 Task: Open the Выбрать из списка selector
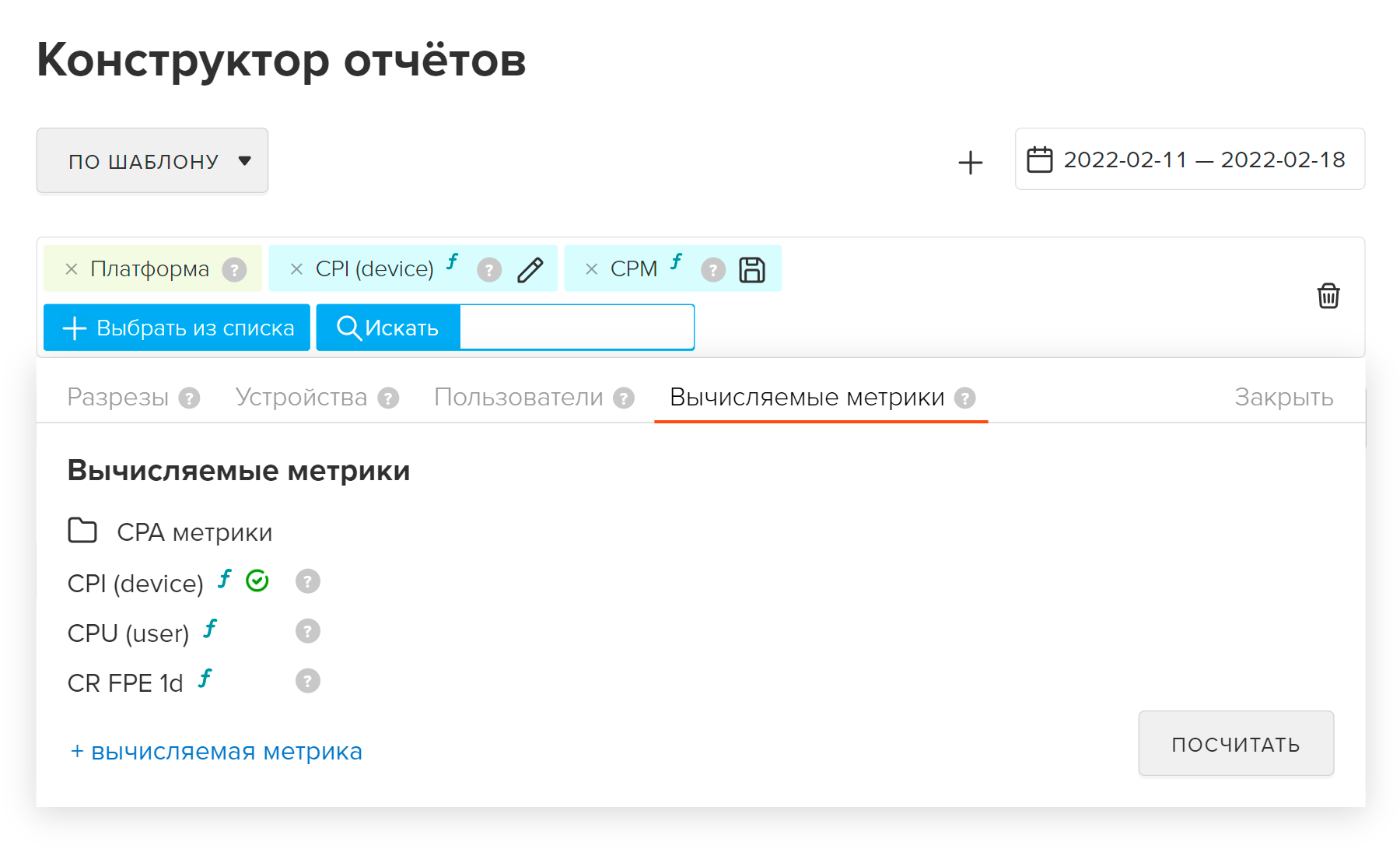(x=177, y=328)
